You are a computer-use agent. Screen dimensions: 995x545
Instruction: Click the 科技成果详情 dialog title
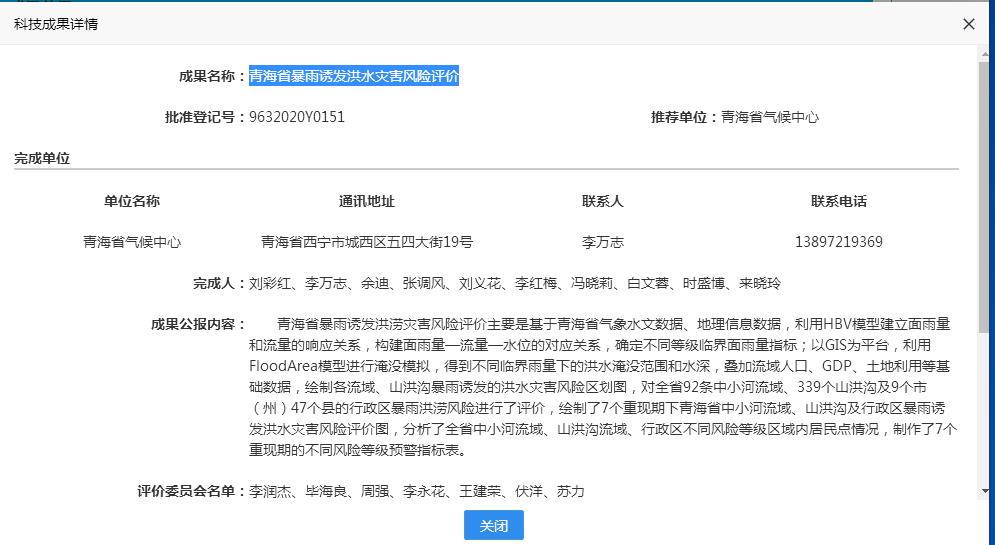pyautogui.click(x=56, y=24)
